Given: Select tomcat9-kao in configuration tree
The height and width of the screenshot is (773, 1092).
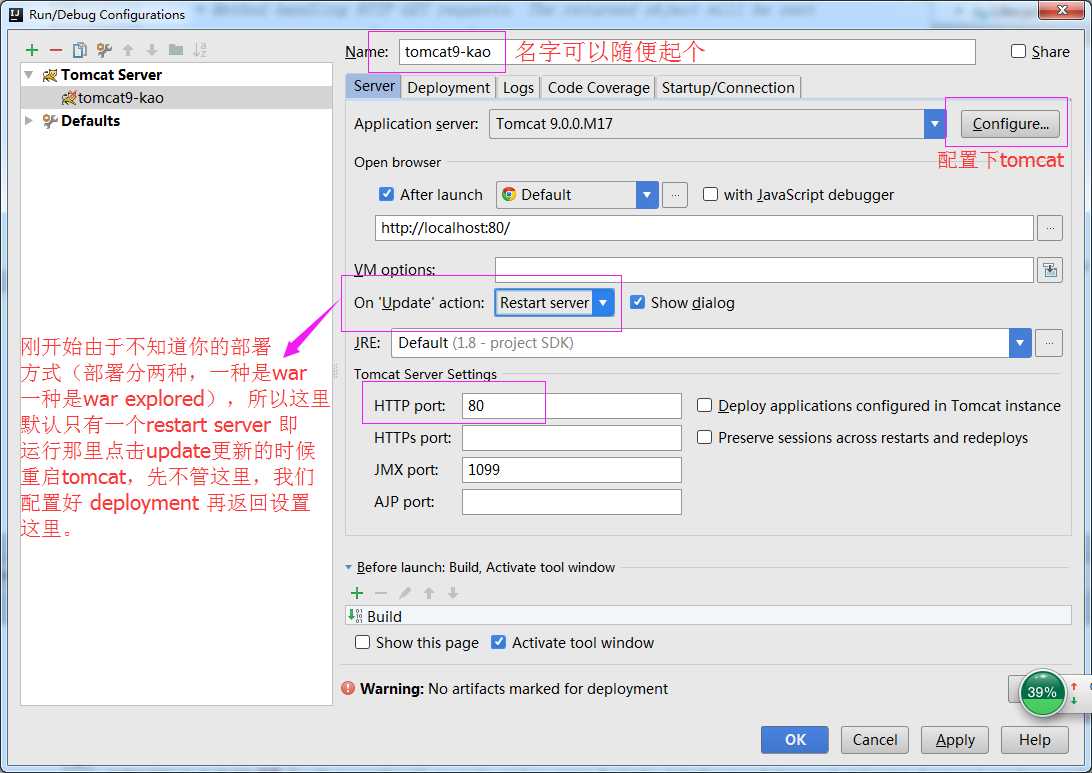Looking at the screenshot, I should click(177, 97).
